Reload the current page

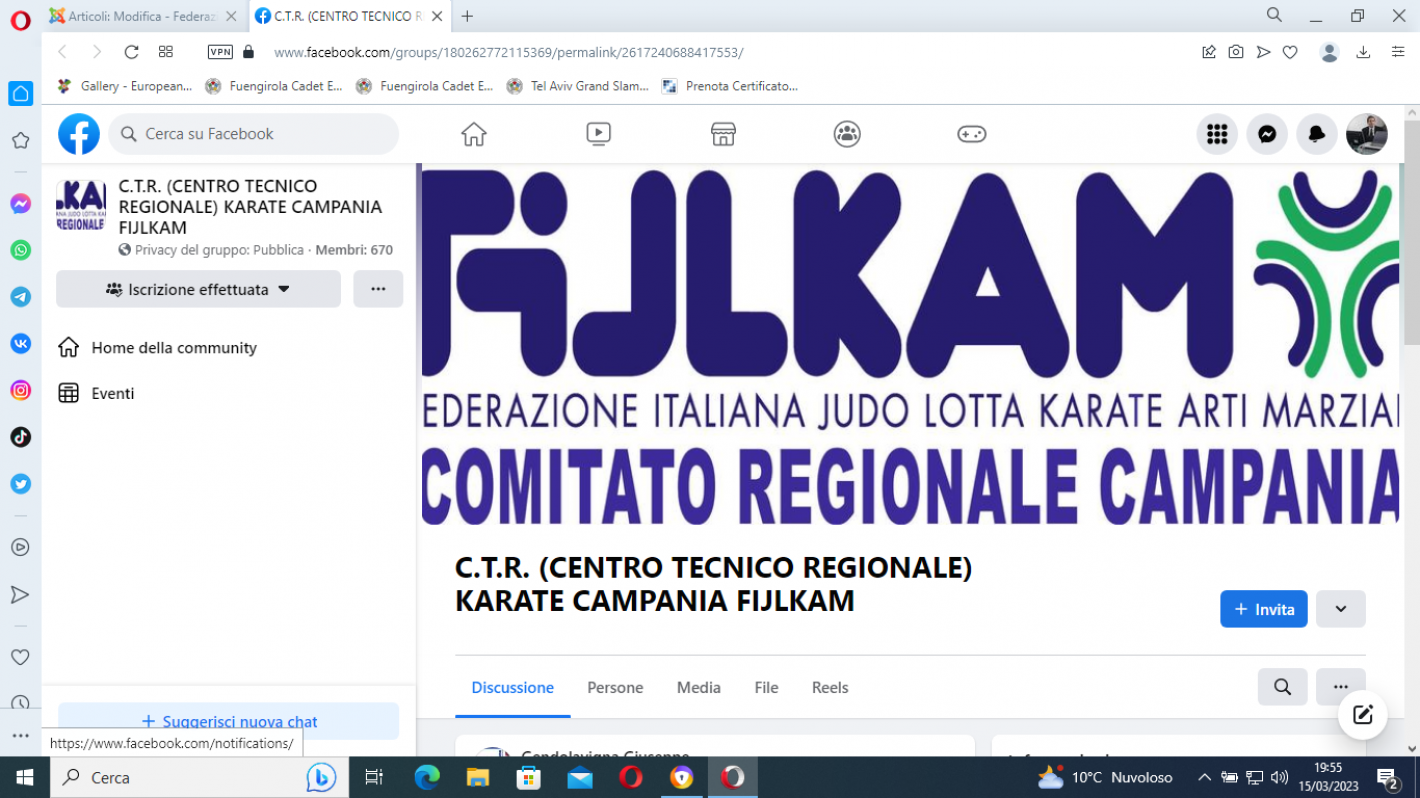click(x=131, y=52)
